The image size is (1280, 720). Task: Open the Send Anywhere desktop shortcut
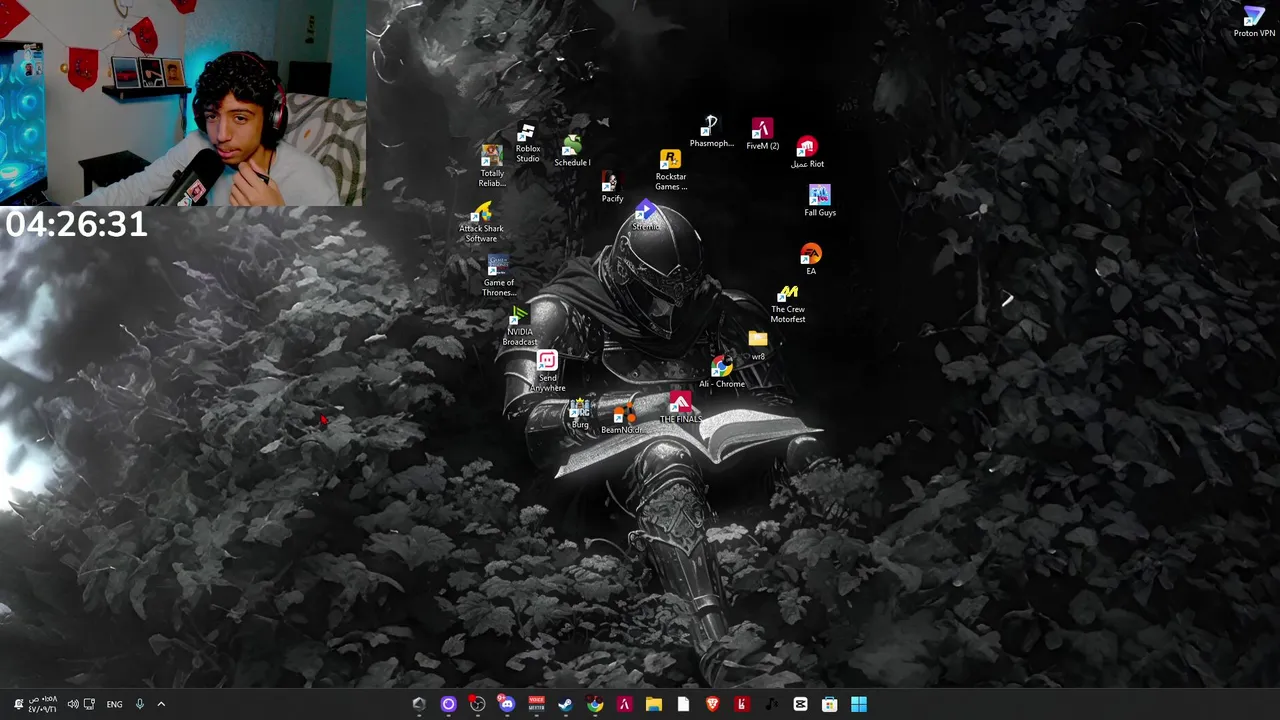pyautogui.click(x=547, y=372)
